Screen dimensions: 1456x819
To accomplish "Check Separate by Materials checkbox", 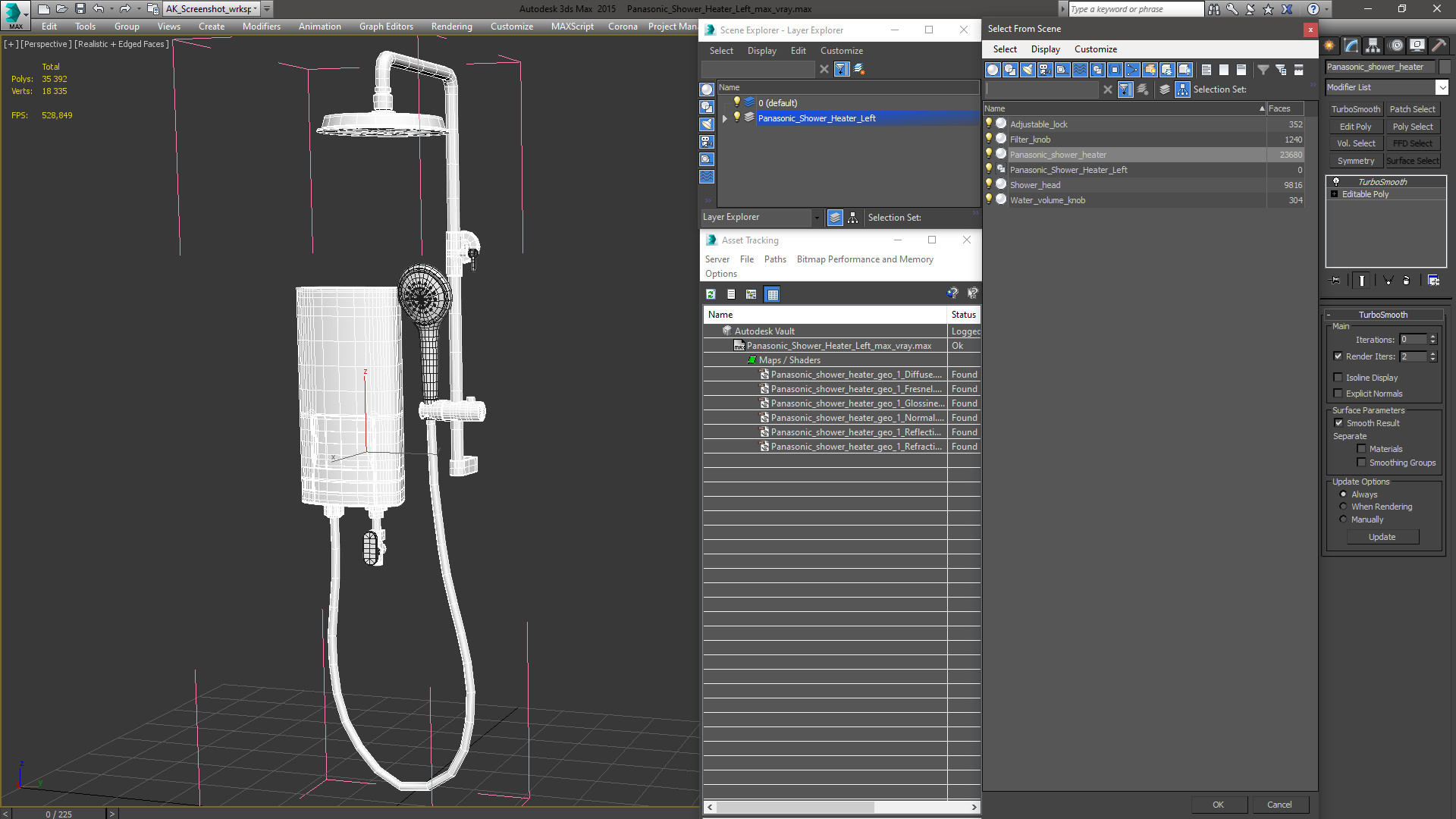I will coord(1361,449).
